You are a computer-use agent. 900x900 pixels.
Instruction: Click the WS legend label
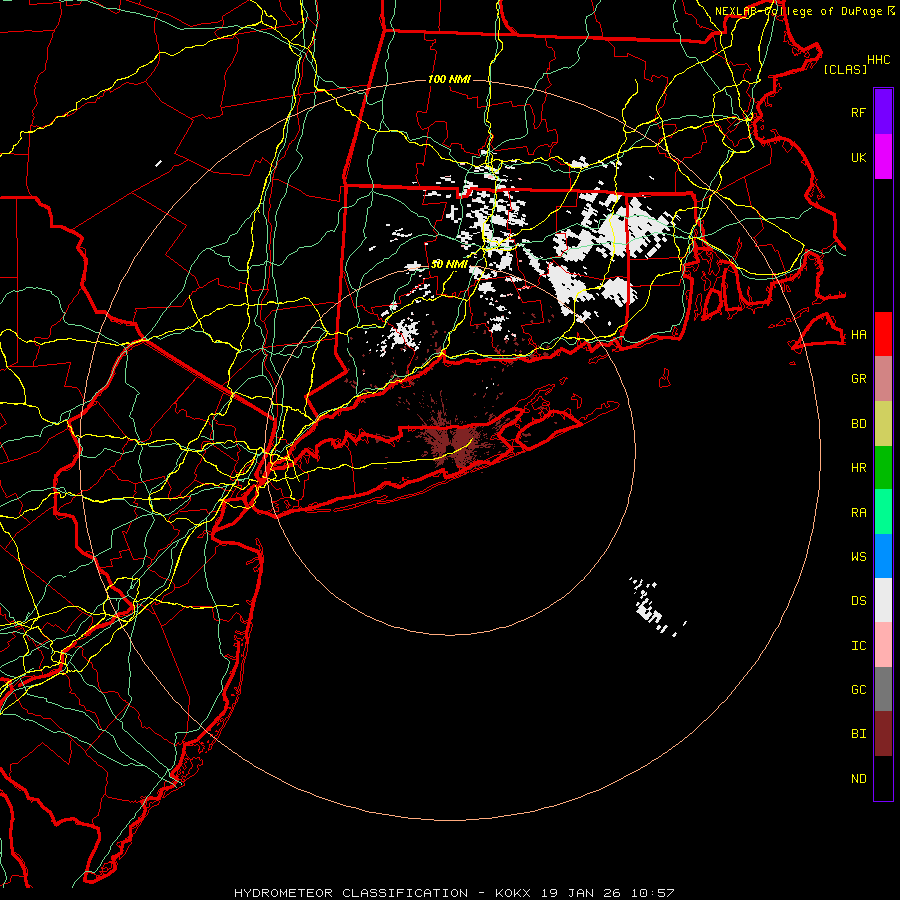(859, 557)
